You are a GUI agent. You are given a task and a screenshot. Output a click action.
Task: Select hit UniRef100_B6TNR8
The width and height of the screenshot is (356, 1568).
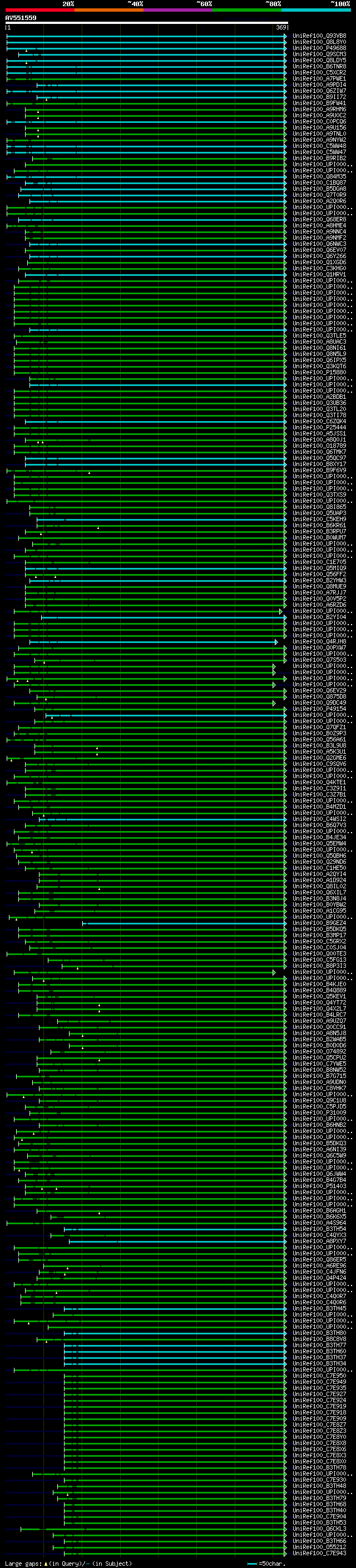(319, 66)
